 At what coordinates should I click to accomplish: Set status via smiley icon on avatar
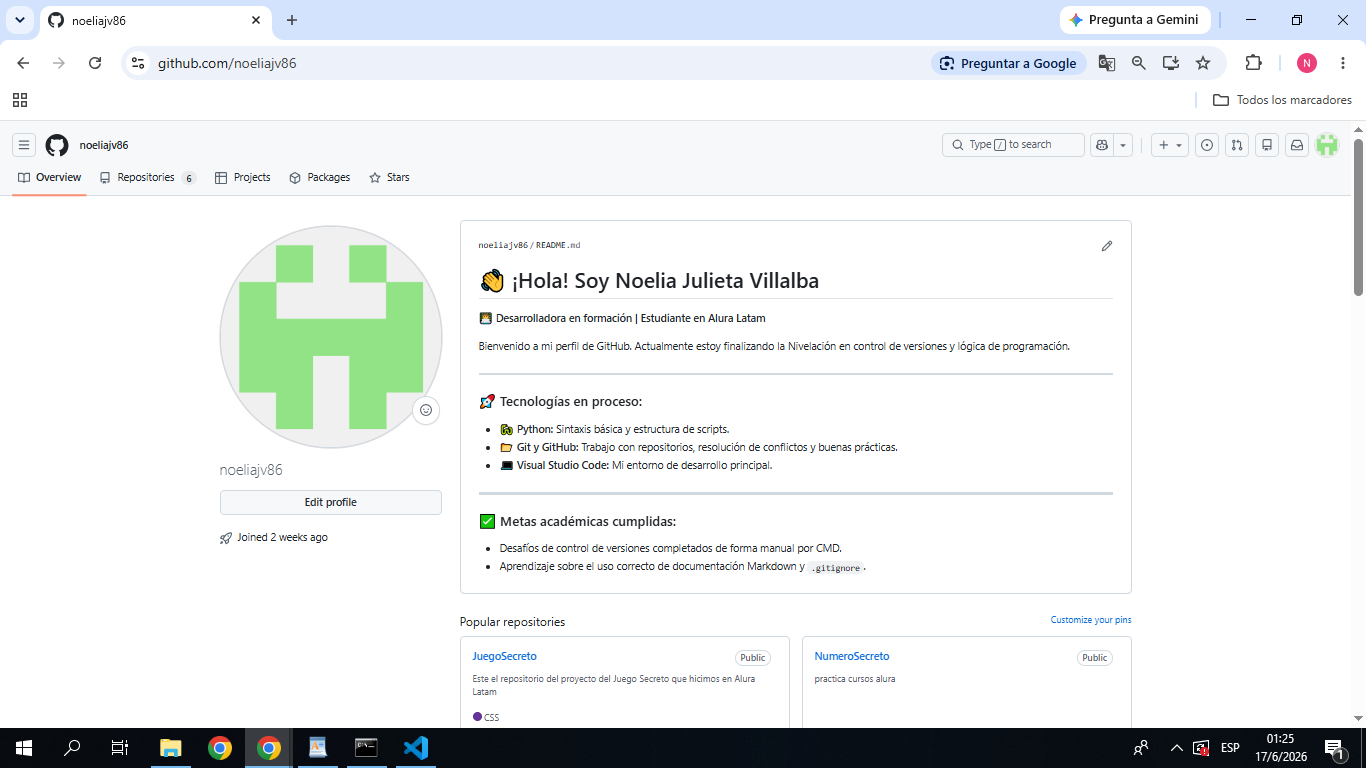(426, 410)
